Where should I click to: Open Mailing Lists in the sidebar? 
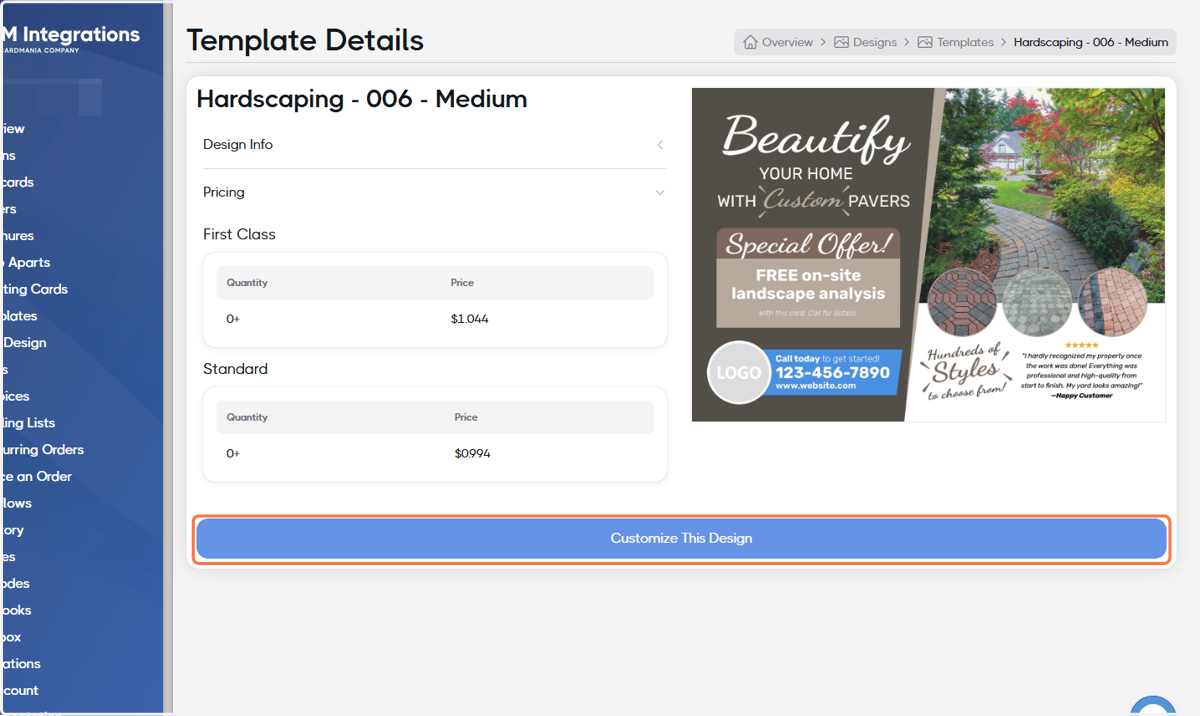28,423
